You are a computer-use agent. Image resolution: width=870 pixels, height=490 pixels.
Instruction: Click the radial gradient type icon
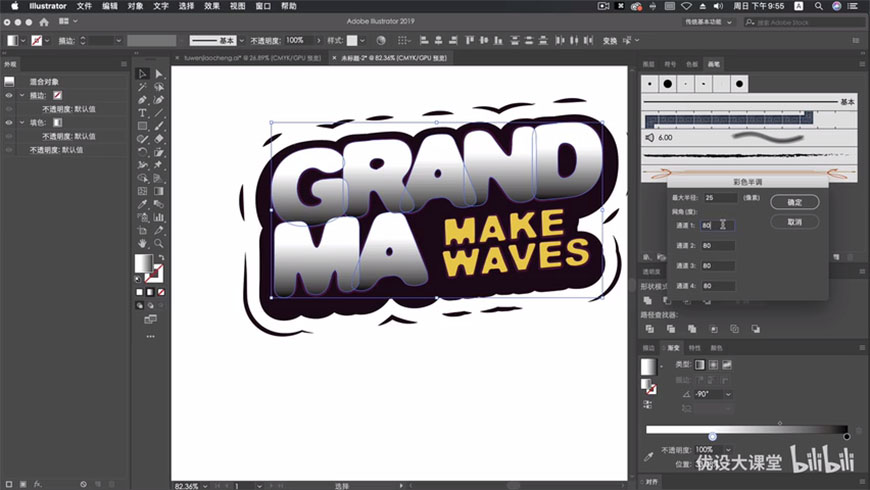[x=712, y=365]
